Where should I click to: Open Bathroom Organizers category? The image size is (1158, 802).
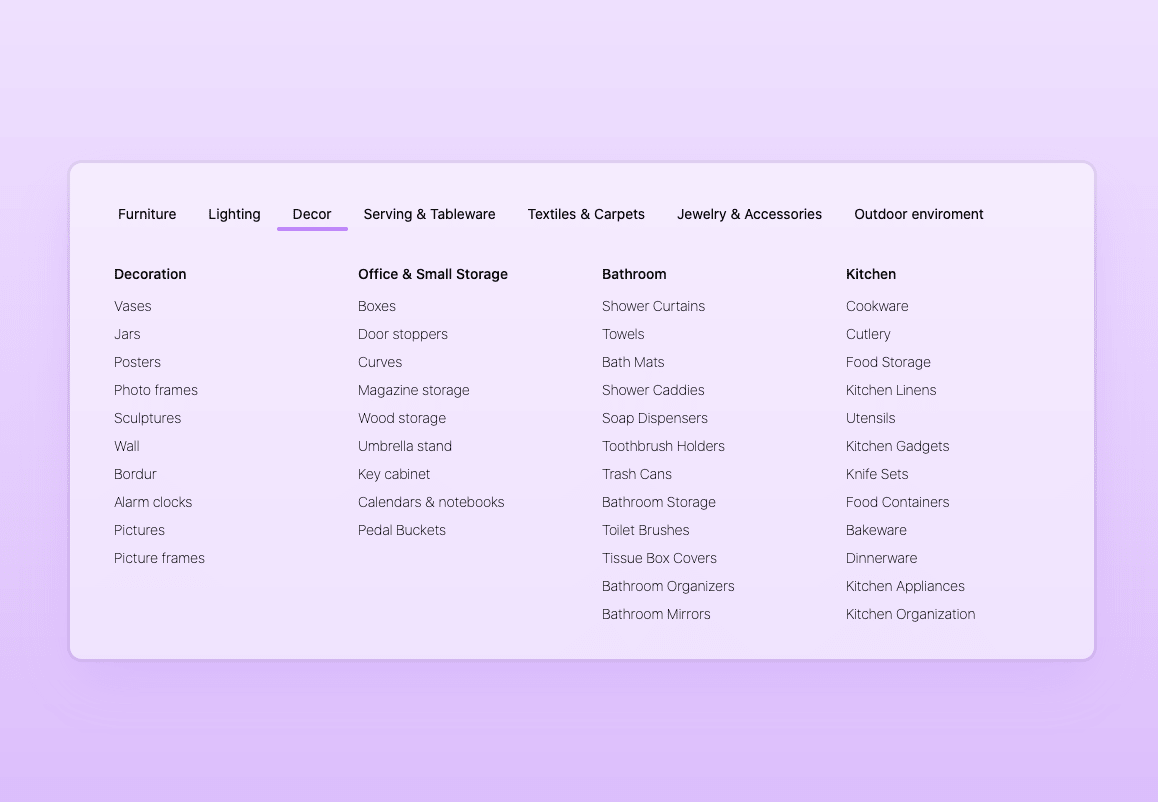668,586
